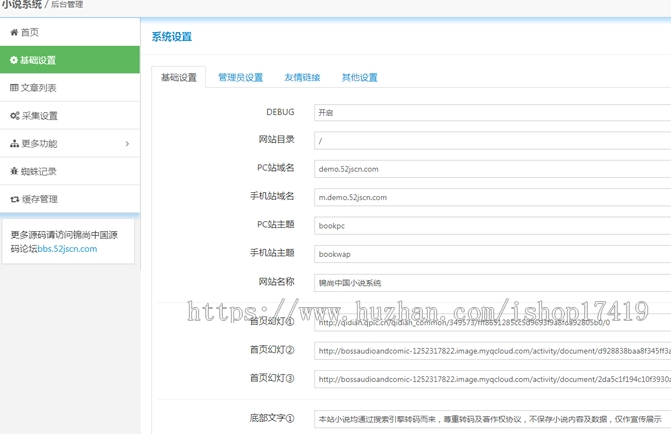The height and width of the screenshot is (434, 671).
Task: Expand the 更多功能 submenu chevron
Action: click(x=127, y=144)
